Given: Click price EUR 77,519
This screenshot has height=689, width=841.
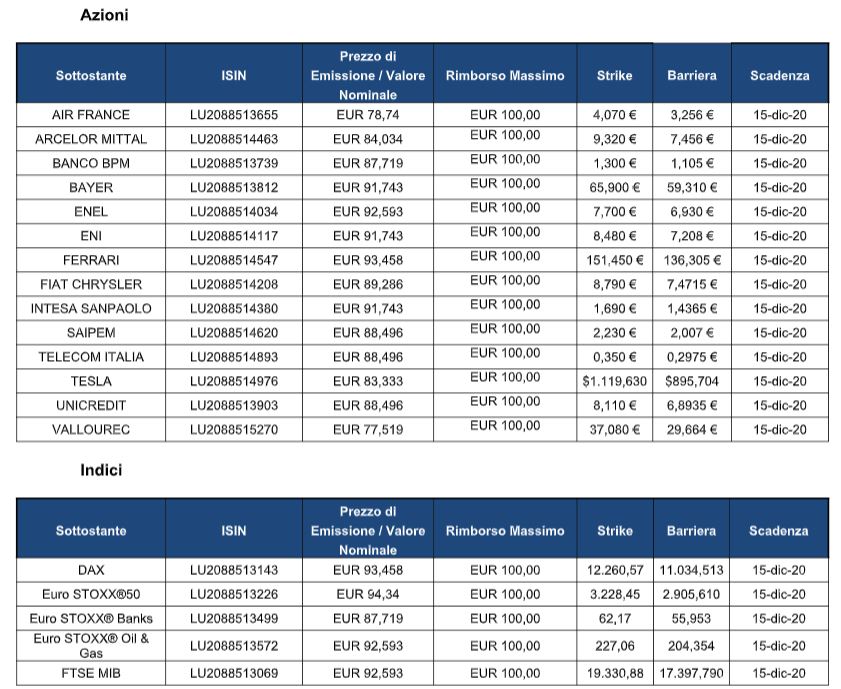Looking at the screenshot, I should pyautogui.click(x=368, y=429).
